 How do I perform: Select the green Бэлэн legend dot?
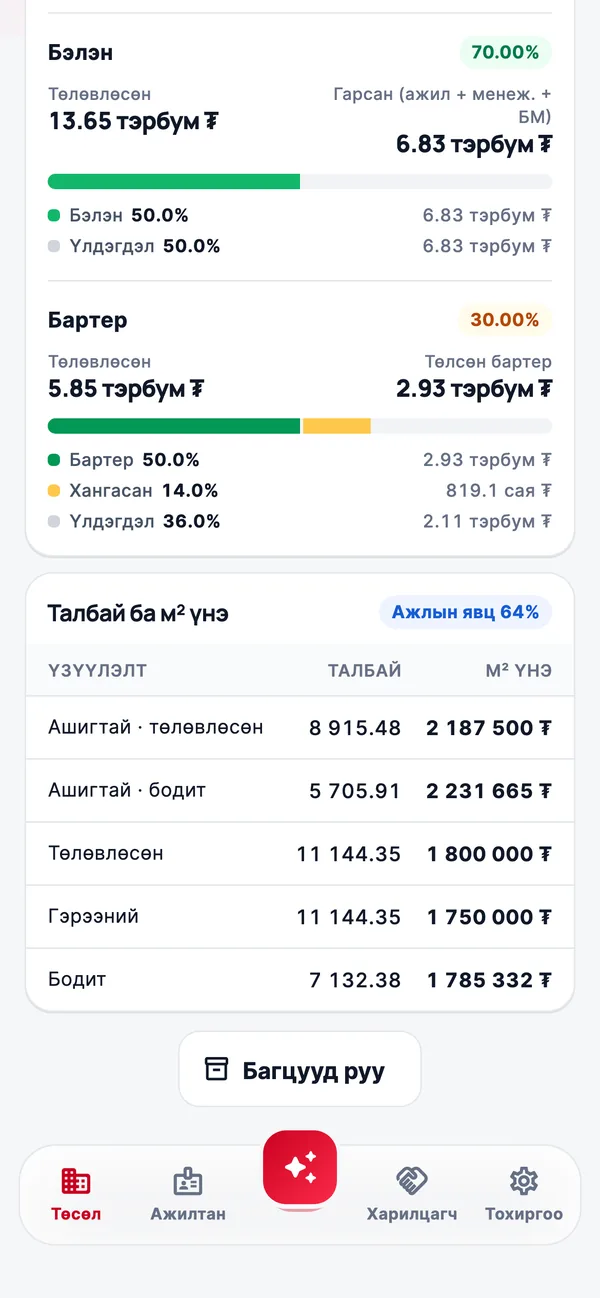(54, 215)
